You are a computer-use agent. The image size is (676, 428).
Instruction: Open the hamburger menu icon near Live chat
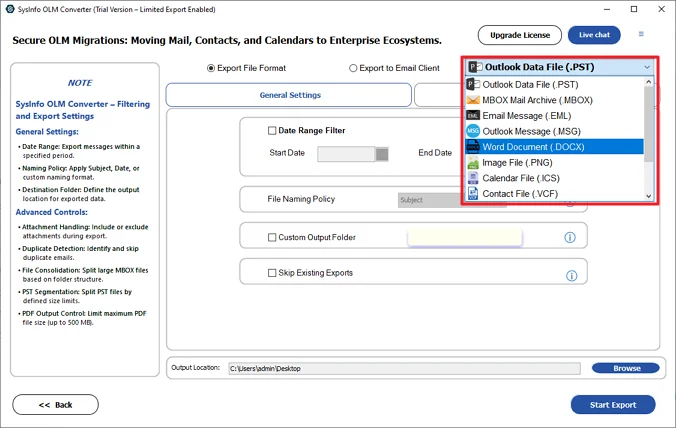641,34
